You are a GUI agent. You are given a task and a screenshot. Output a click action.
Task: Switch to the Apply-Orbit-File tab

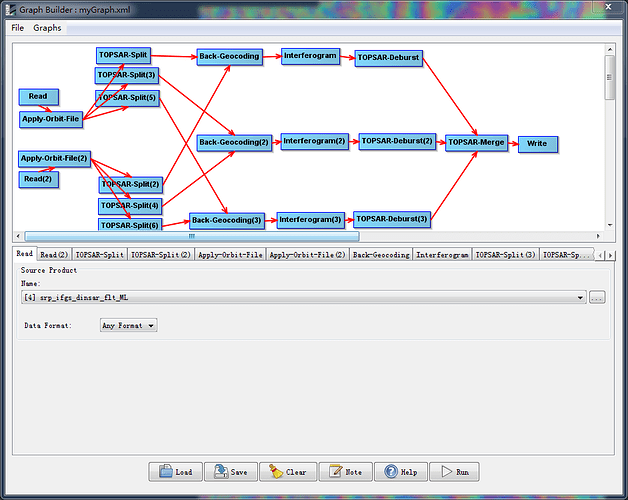(230, 255)
